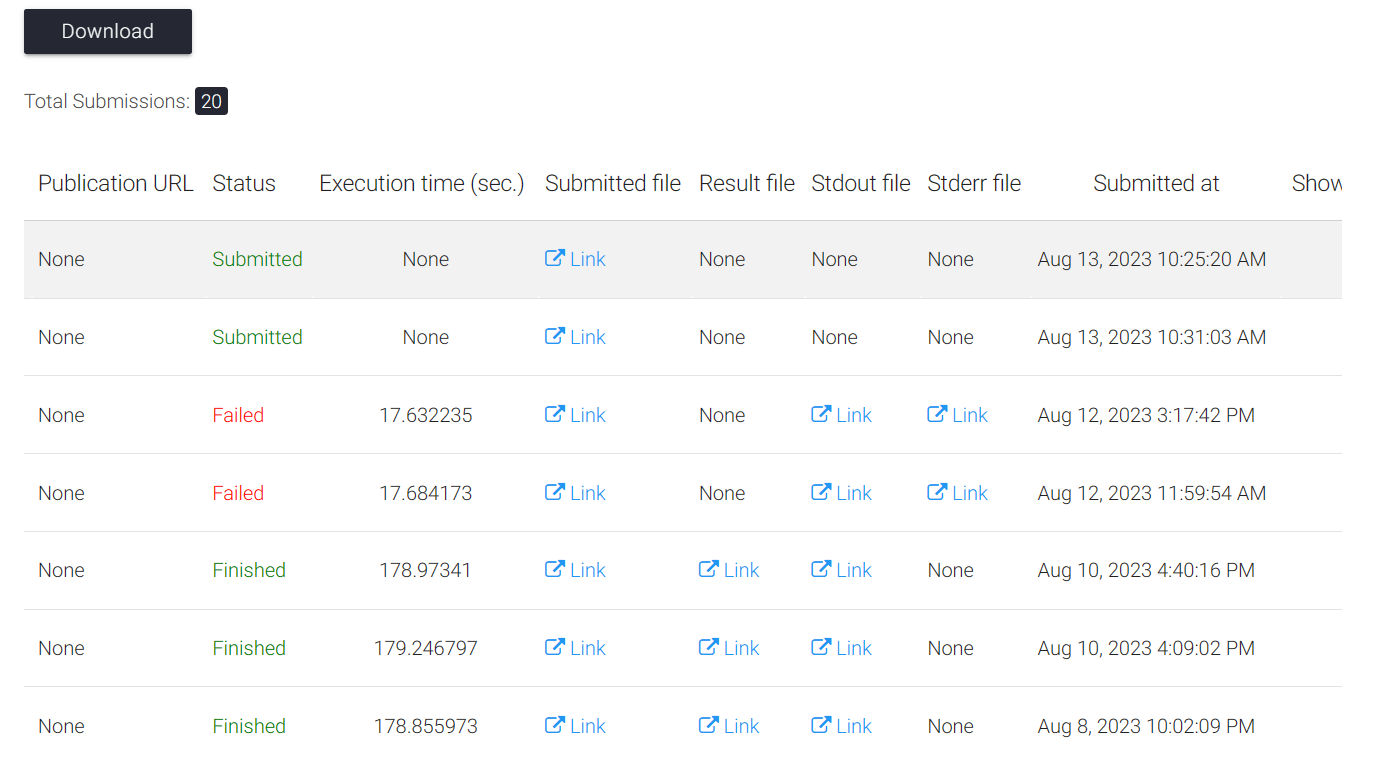Open submitted file for Aug 13 10:31:03 AM entry

coord(575,337)
